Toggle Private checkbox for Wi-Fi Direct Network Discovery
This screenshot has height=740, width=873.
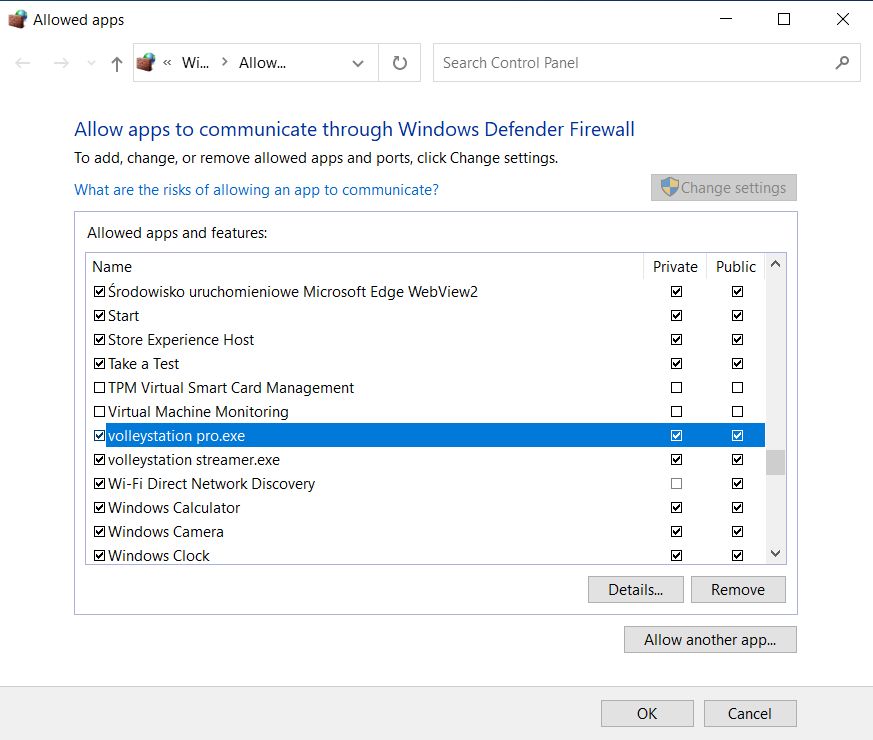677,484
